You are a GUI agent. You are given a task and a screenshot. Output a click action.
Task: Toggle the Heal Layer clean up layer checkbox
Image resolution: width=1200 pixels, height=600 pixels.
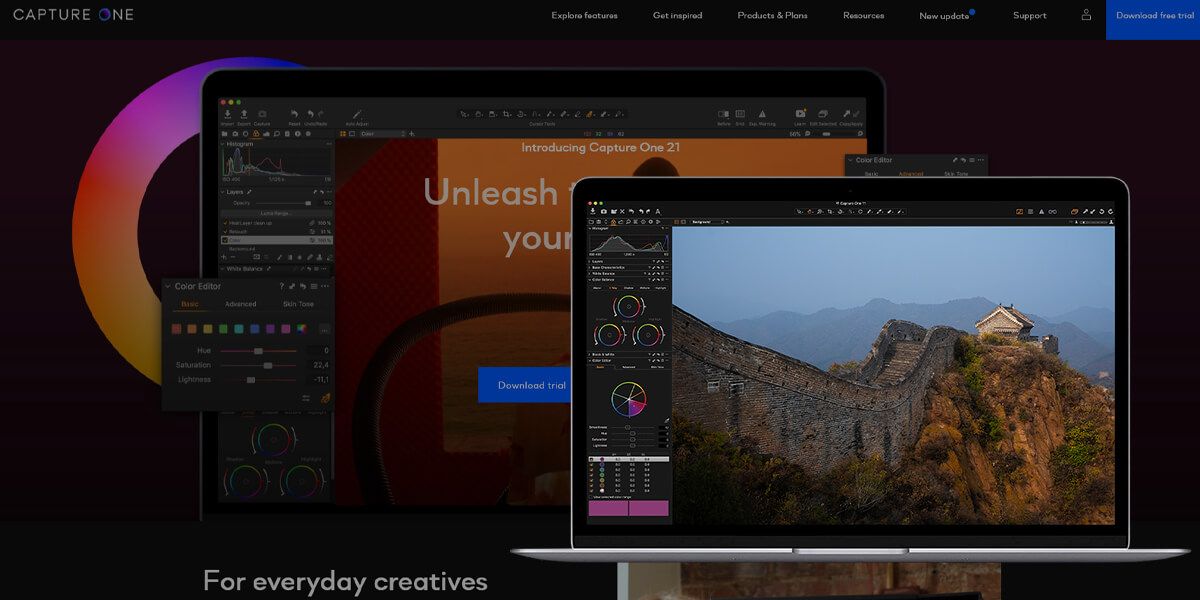(x=226, y=222)
